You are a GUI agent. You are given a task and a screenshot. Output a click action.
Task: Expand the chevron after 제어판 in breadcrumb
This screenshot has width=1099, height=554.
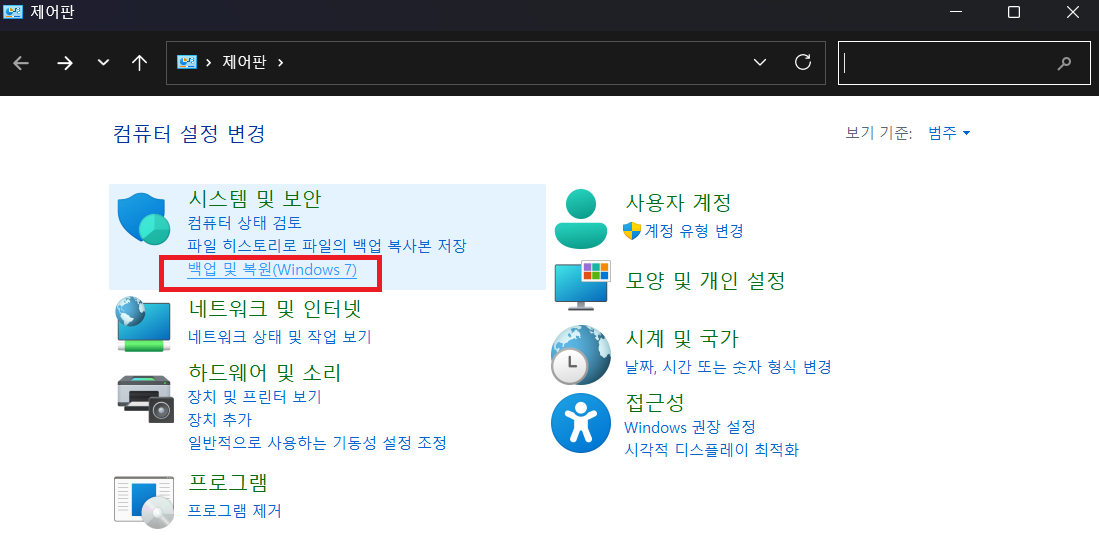[x=280, y=62]
